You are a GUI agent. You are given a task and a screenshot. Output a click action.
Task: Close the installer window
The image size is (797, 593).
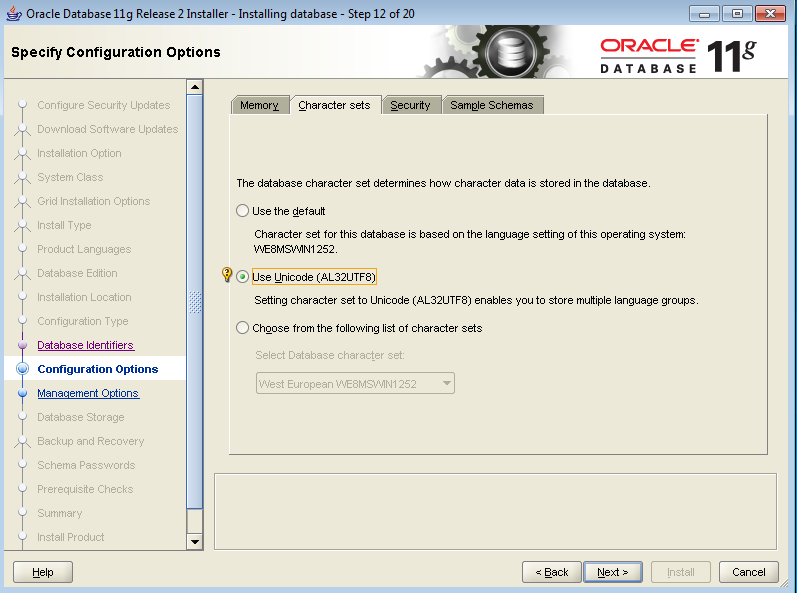[771, 14]
